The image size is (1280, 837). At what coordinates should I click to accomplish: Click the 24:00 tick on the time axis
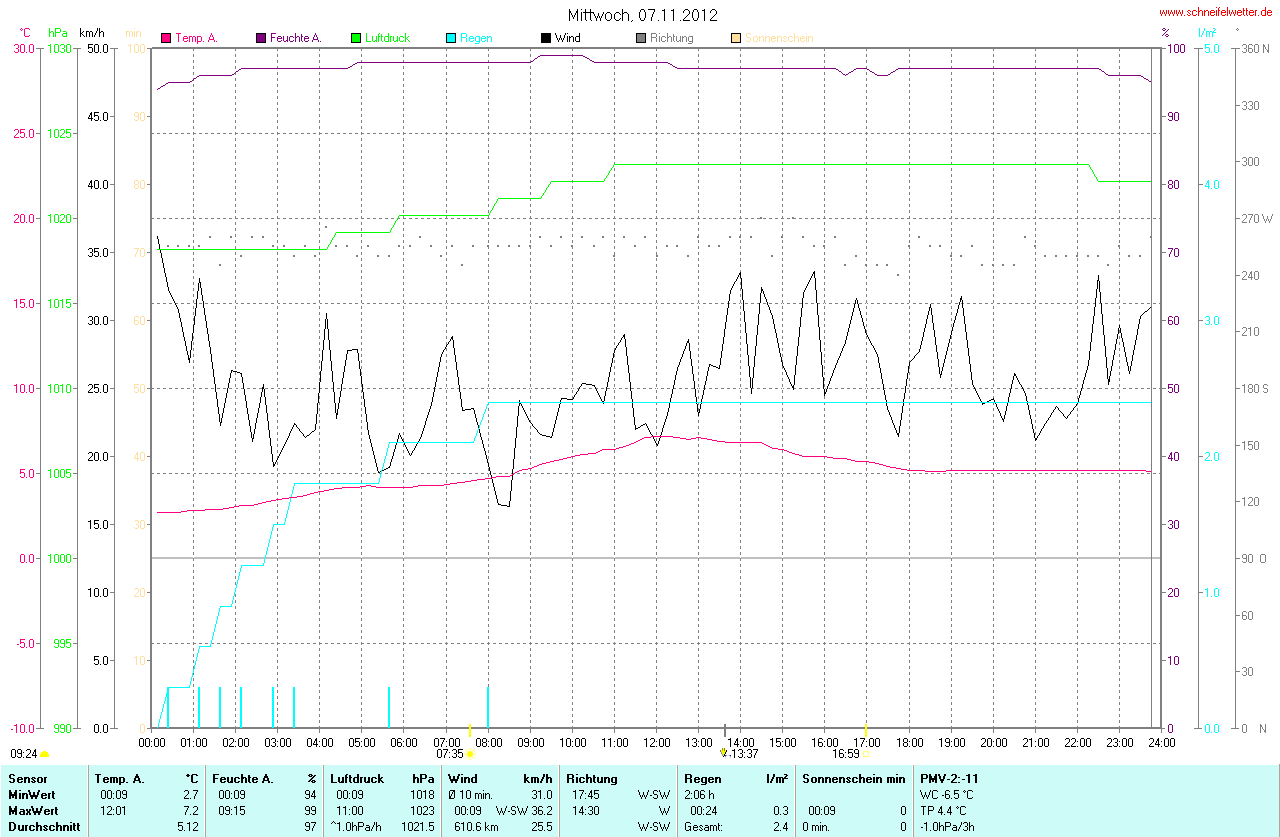pos(1161,742)
